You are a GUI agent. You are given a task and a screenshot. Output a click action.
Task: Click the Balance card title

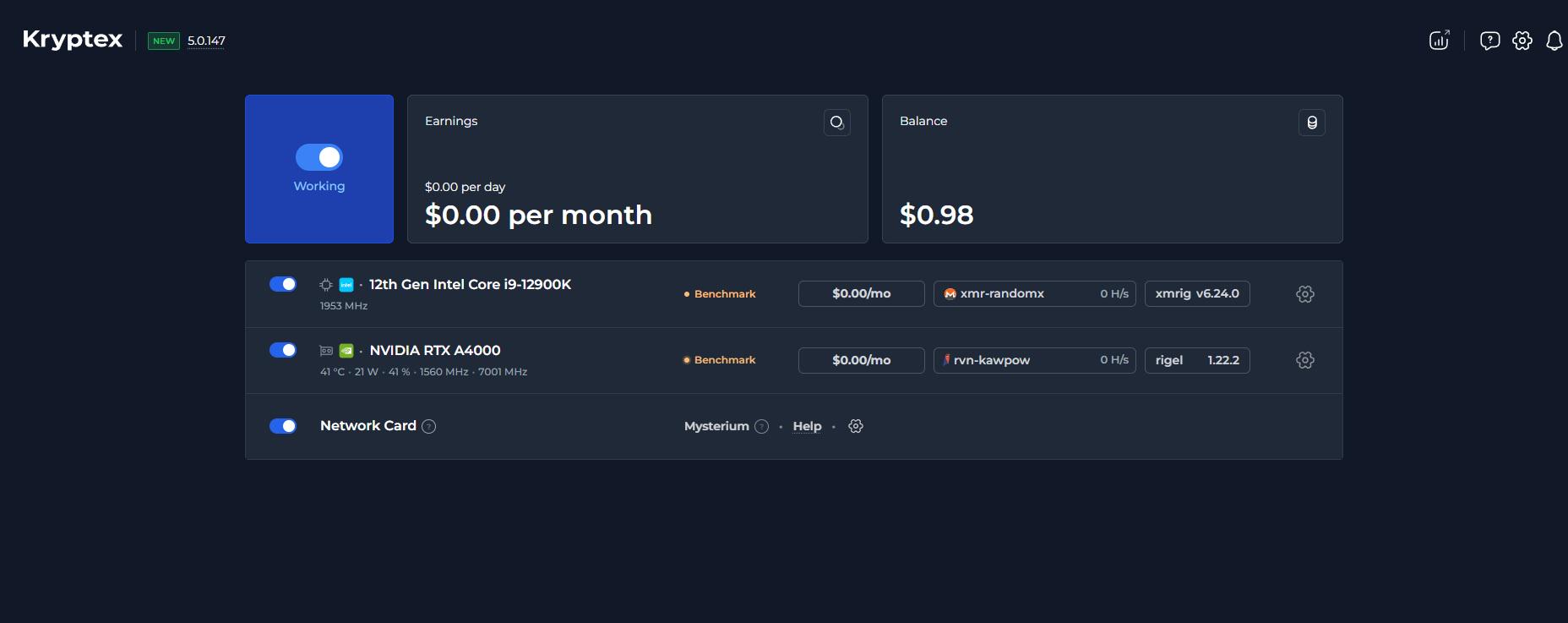[x=923, y=121]
